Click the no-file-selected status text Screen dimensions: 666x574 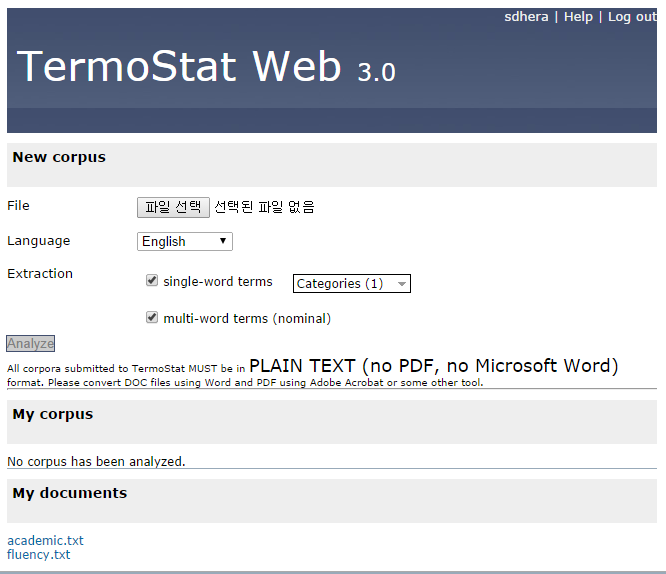tap(264, 207)
